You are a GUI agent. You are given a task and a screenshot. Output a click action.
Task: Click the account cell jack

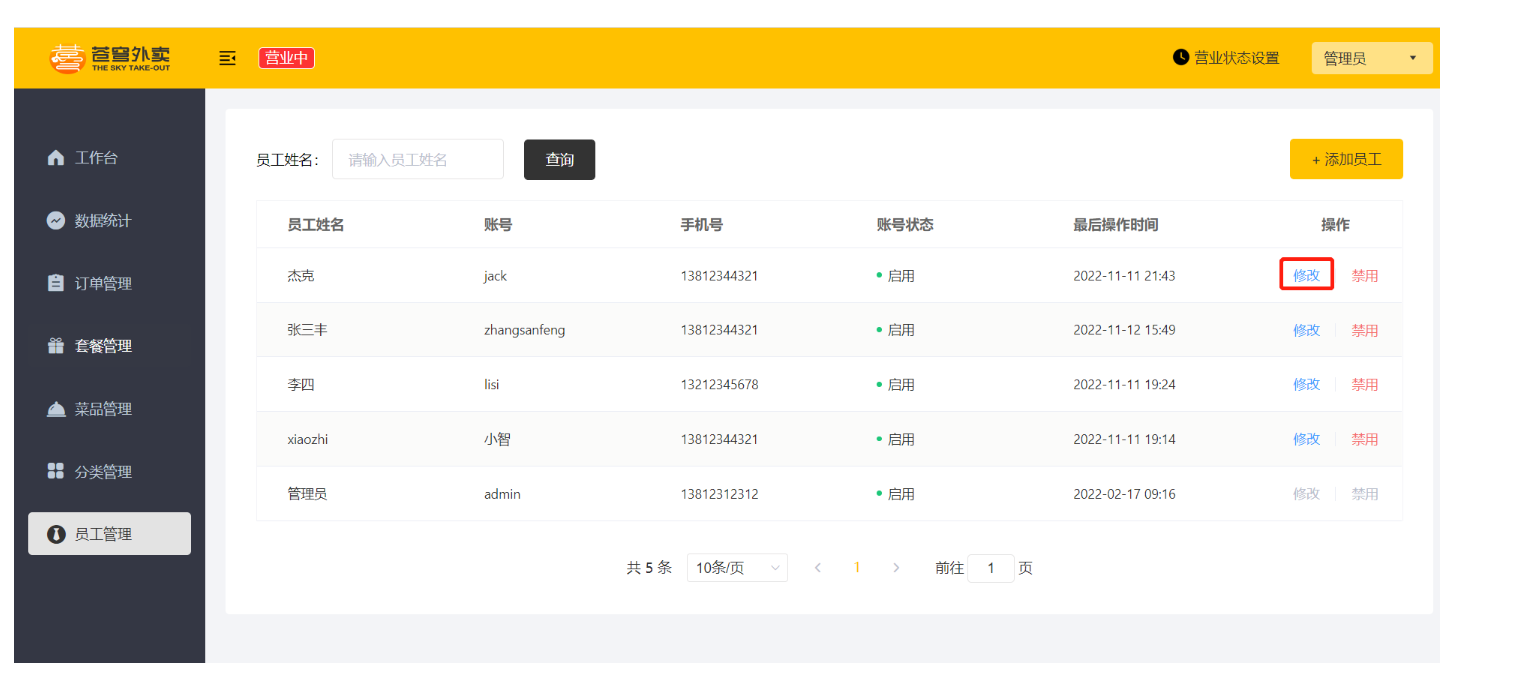(495, 276)
